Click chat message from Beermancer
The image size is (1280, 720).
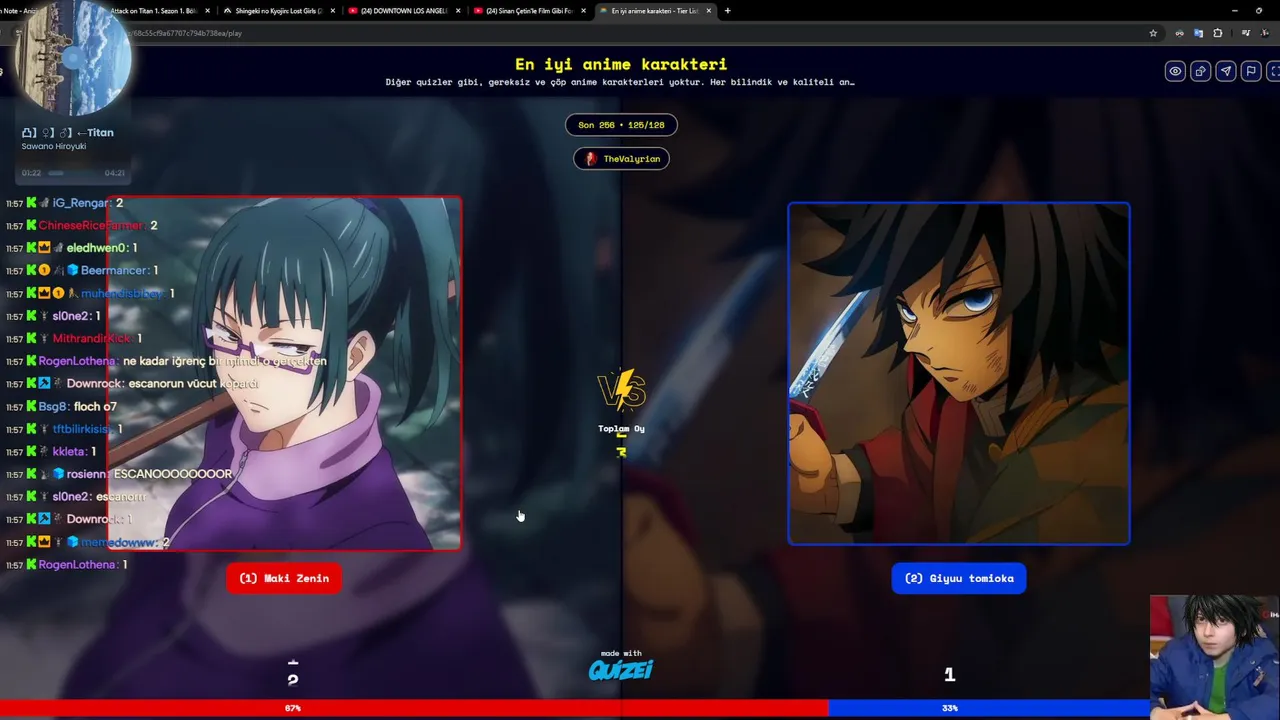click(82, 270)
